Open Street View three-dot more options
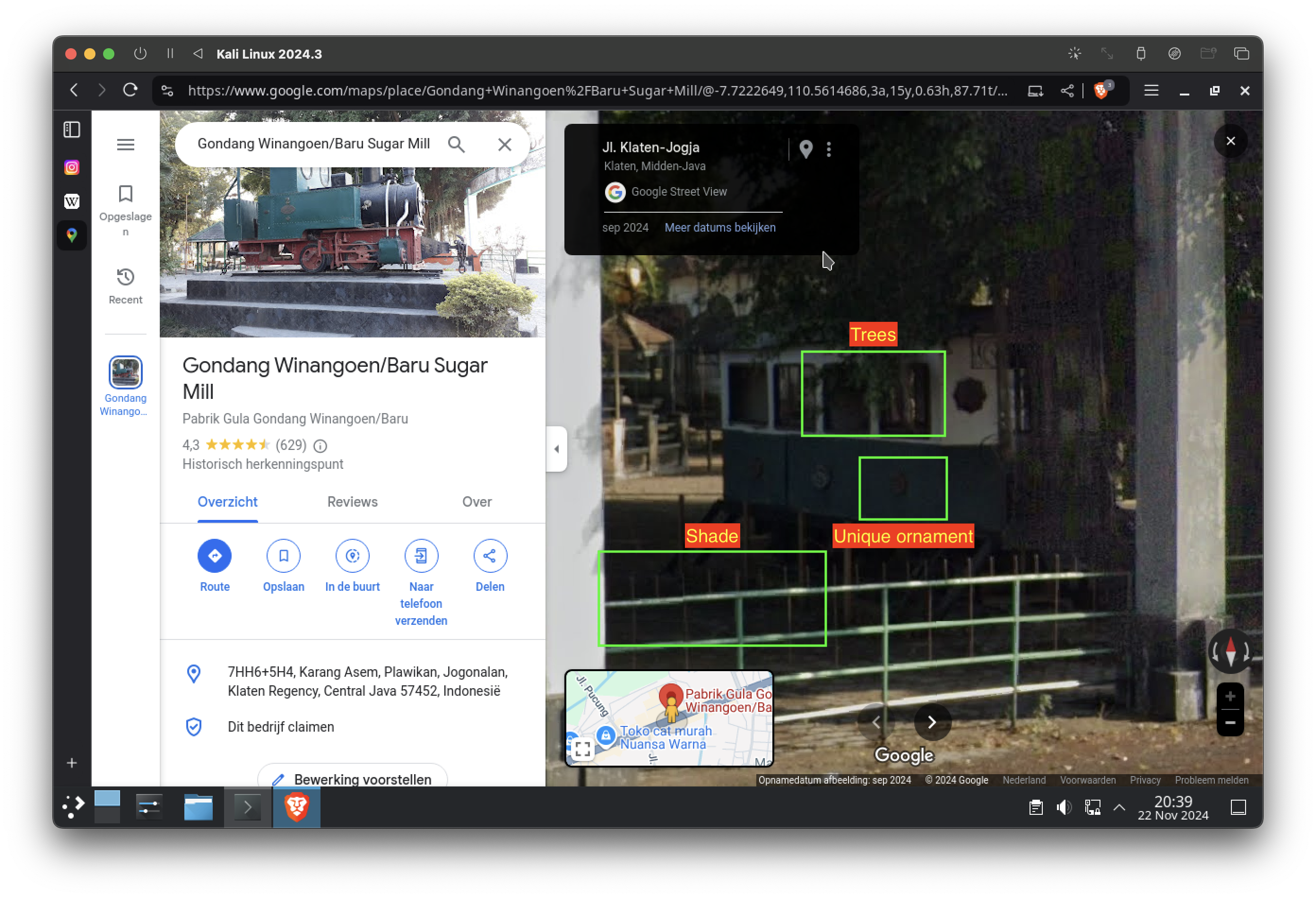 click(x=829, y=149)
